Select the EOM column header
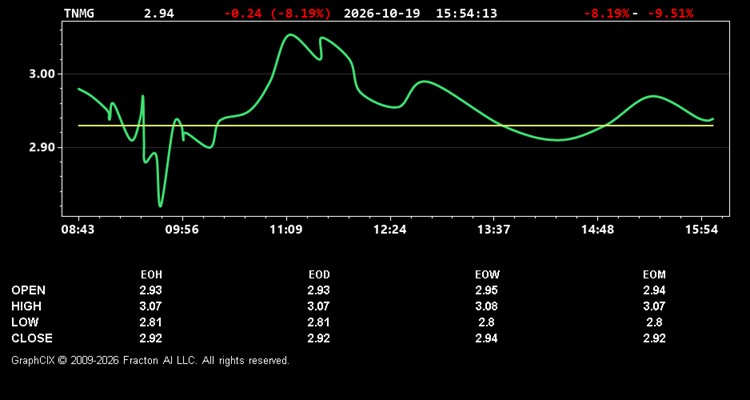Image resolution: width=750 pixels, height=400 pixels. (654, 275)
